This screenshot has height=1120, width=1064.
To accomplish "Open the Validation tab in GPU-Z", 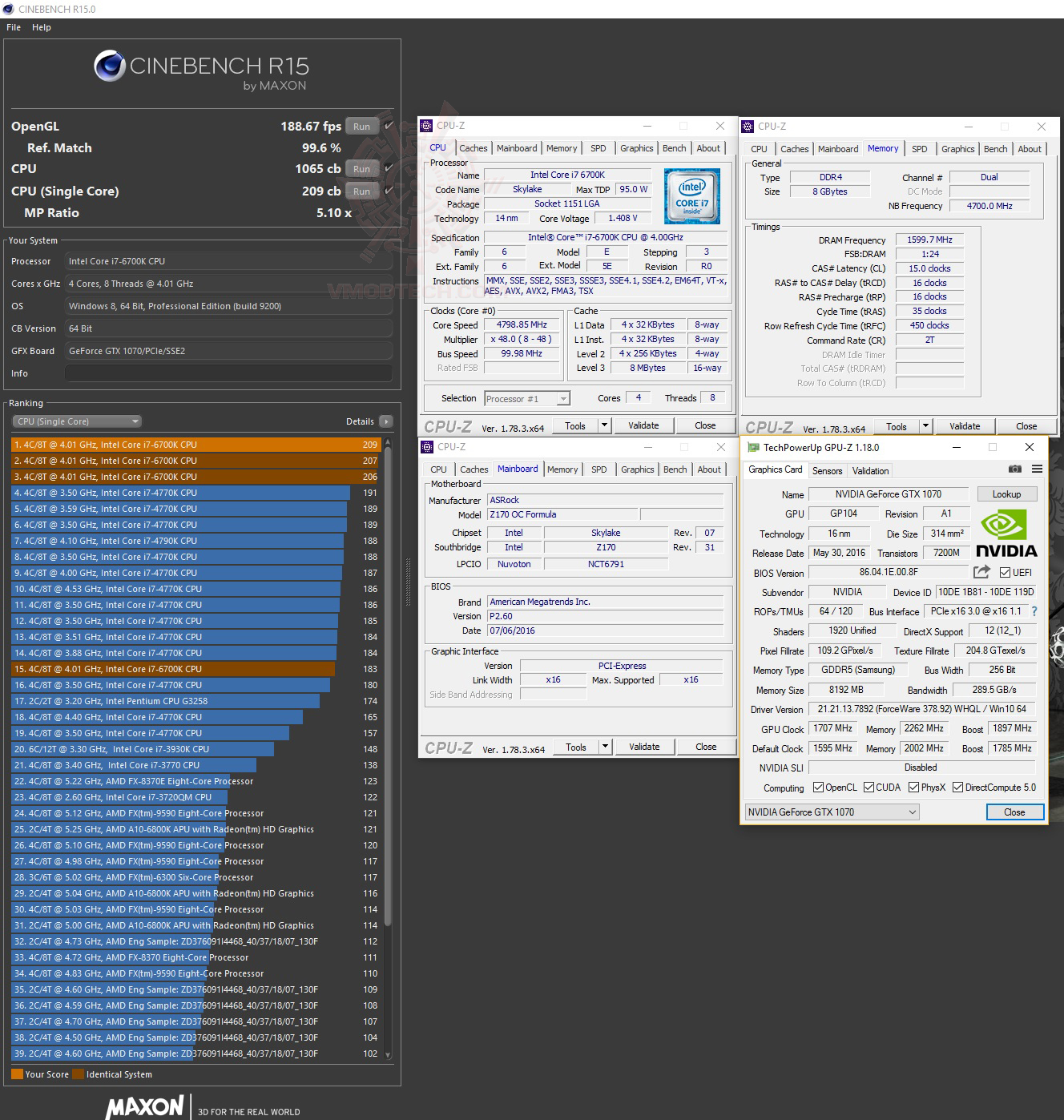I will click(870, 471).
